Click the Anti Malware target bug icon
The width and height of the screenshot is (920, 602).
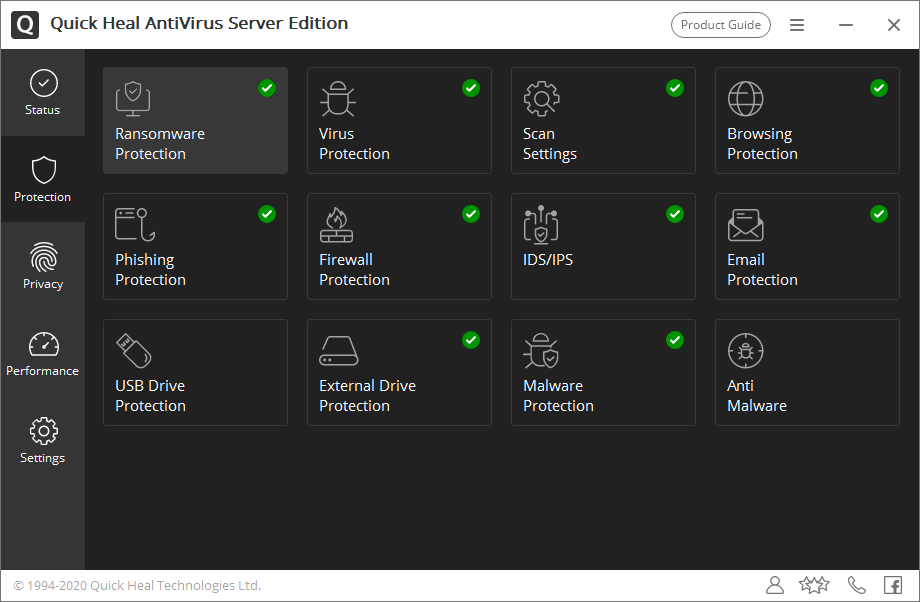(745, 351)
